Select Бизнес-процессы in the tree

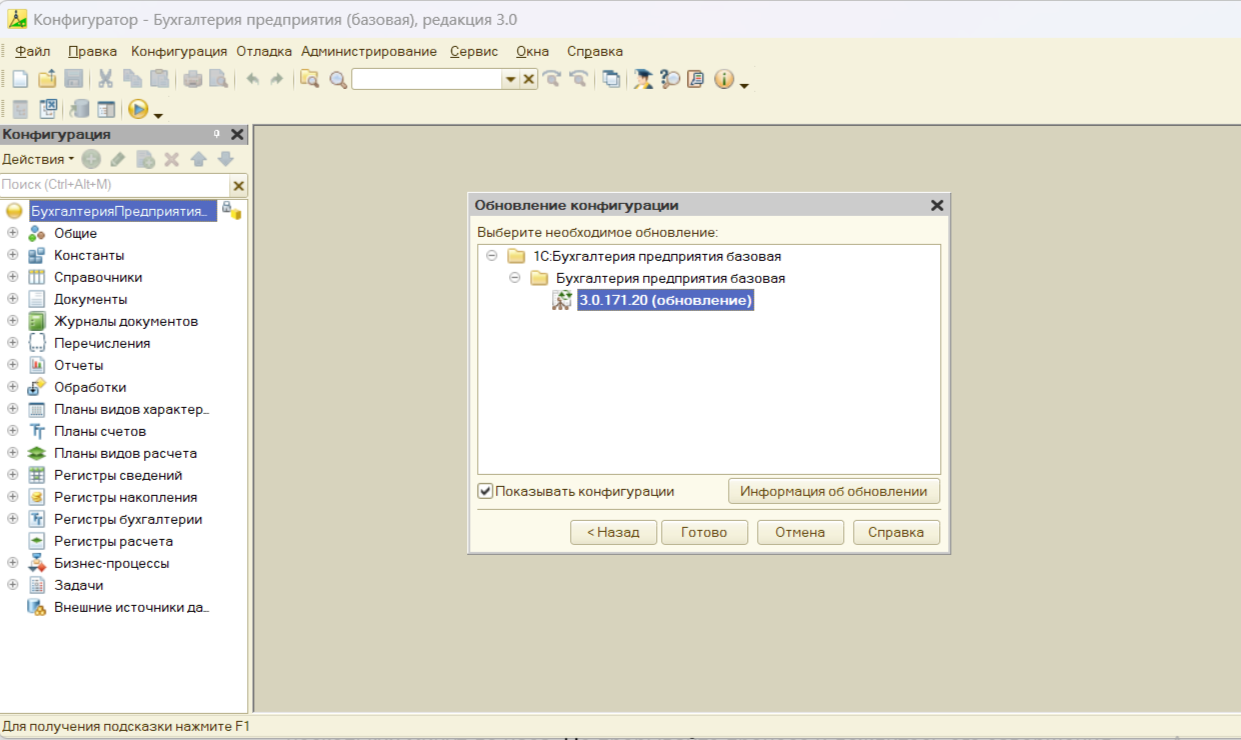click(111, 563)
